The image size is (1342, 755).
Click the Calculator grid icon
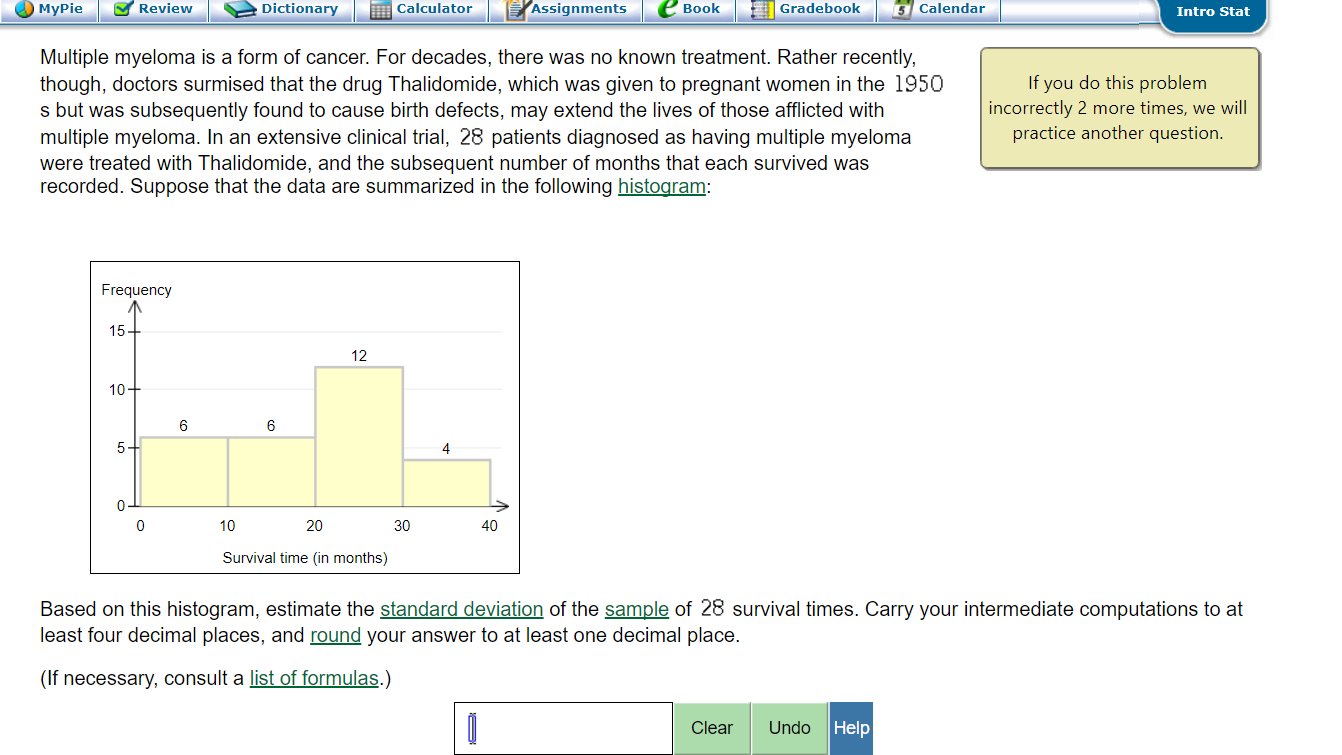[x=380, y=10]
